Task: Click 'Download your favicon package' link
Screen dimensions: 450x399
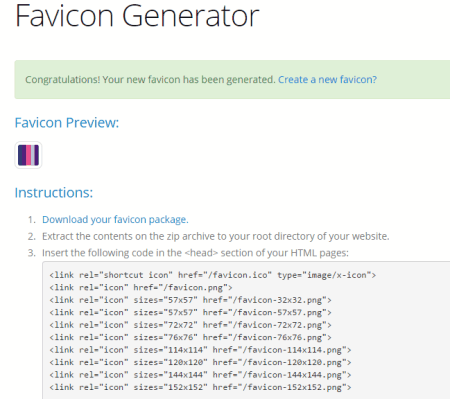Action: point(115,220)
